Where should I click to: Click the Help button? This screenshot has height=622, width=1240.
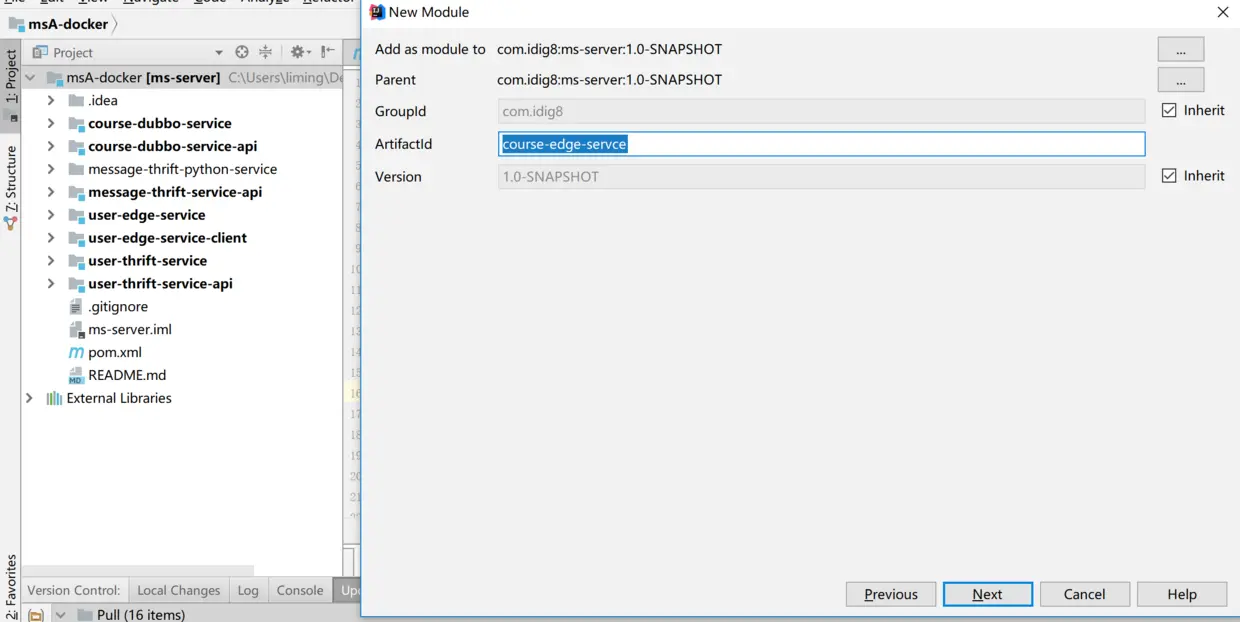[1182, 594]
